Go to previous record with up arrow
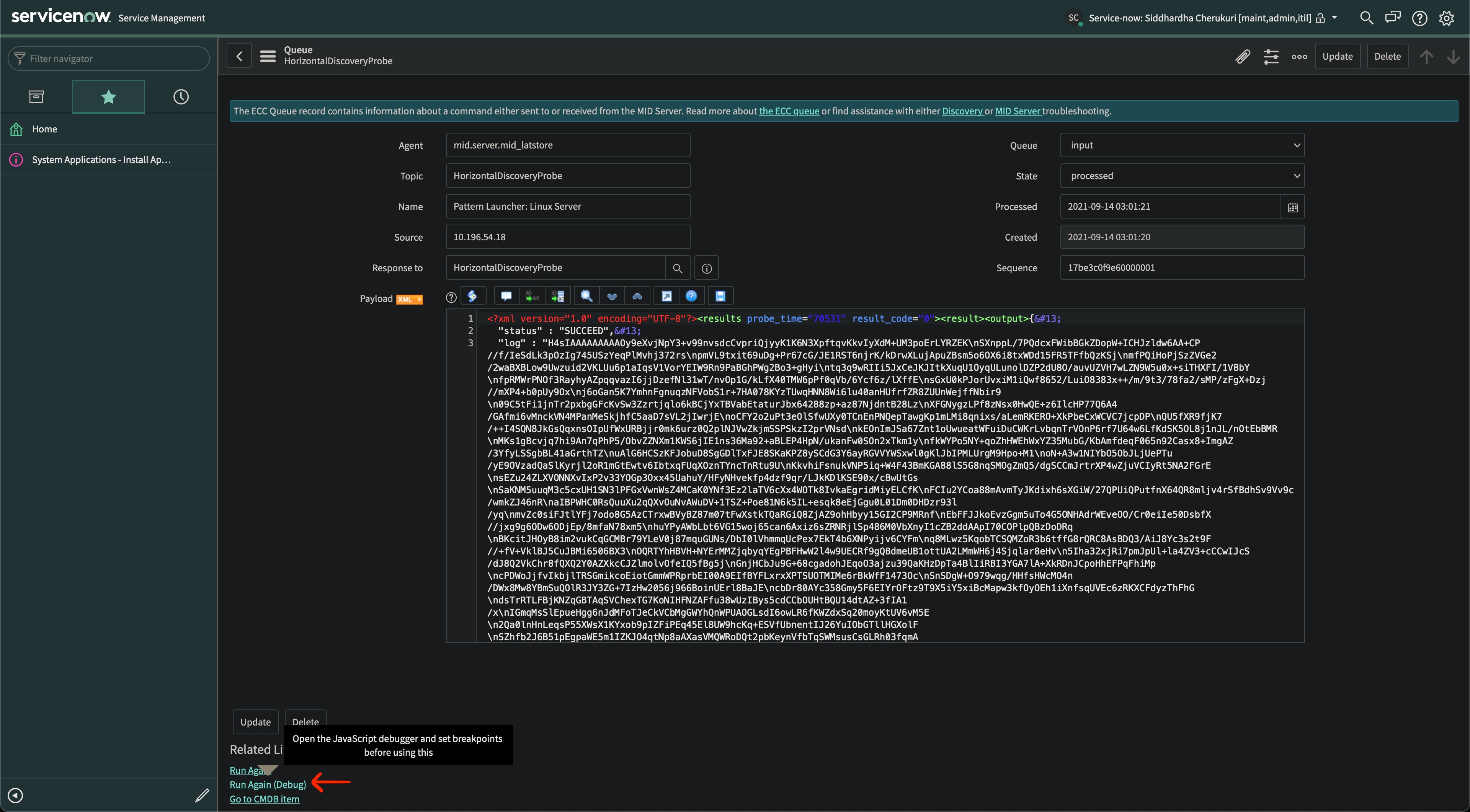 pos(1427,57)
